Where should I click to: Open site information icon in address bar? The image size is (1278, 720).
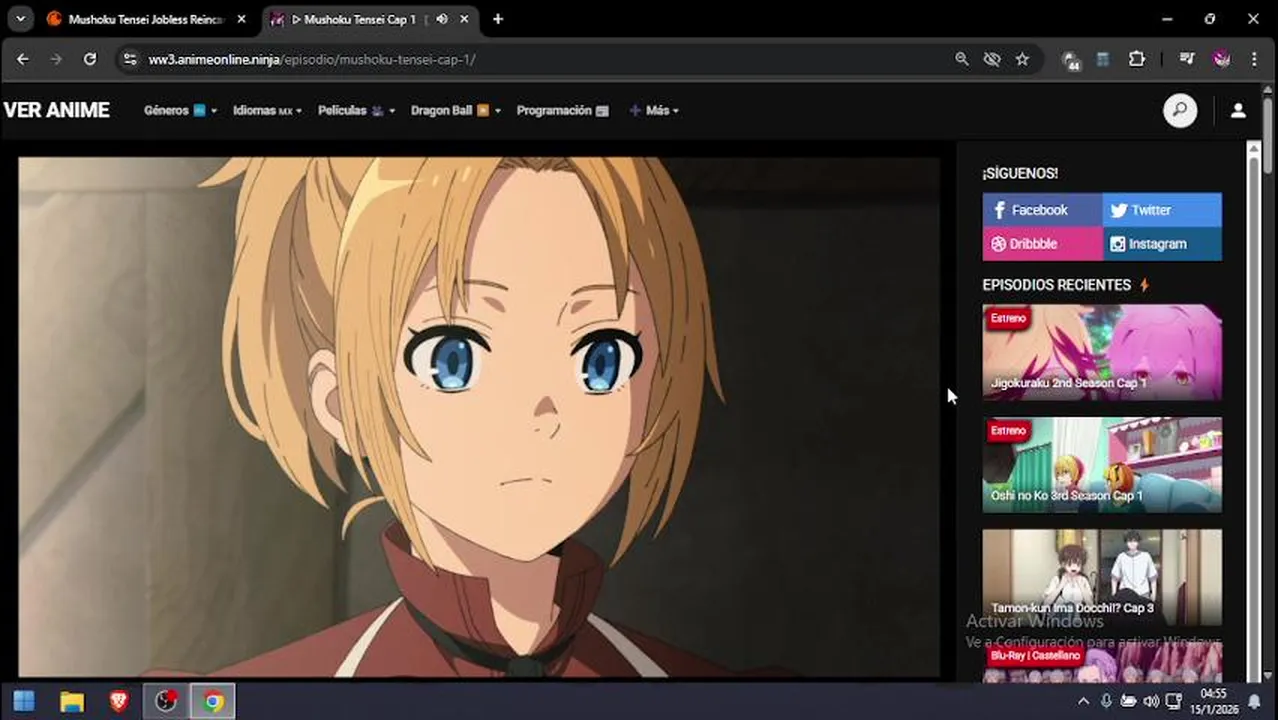click(129, 59)
